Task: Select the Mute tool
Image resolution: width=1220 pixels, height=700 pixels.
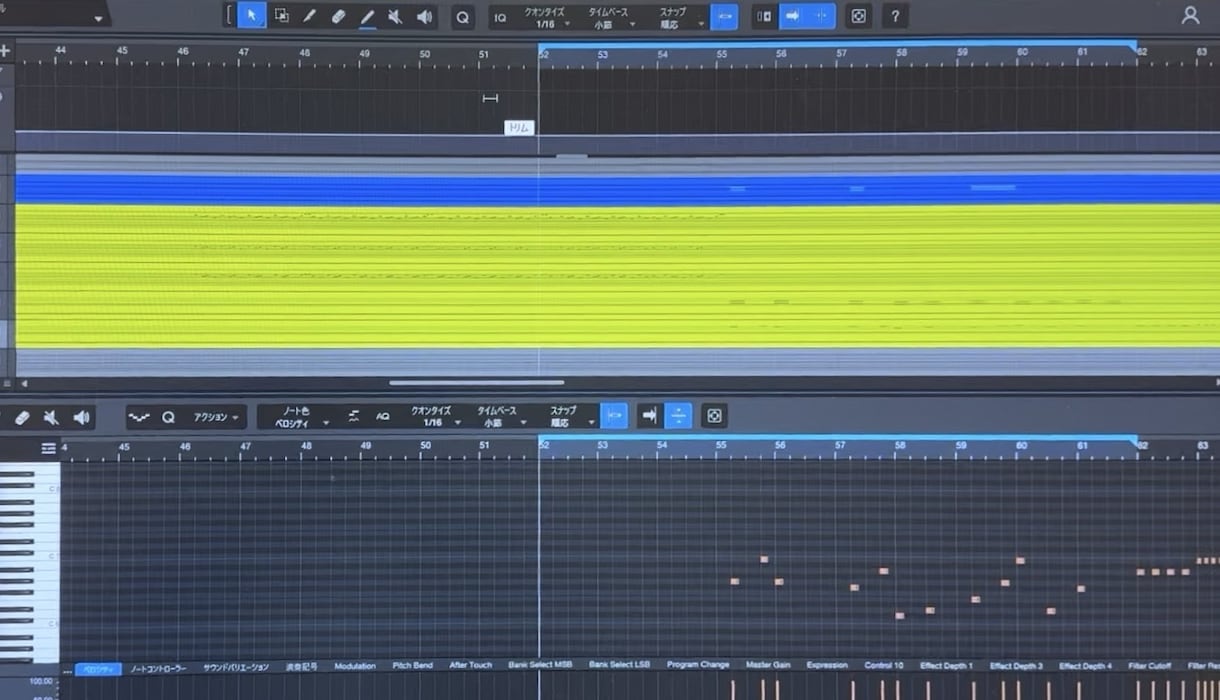Action: [396, 16]
